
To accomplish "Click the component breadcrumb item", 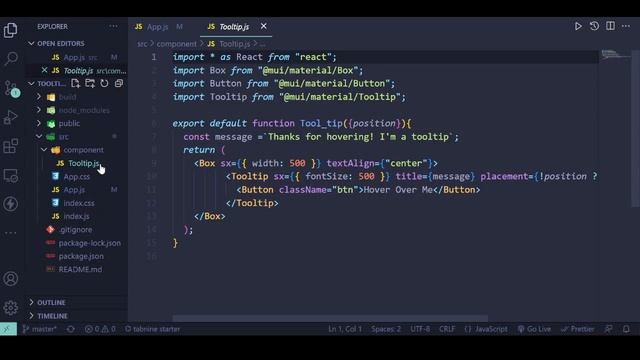I will point(176,44).
